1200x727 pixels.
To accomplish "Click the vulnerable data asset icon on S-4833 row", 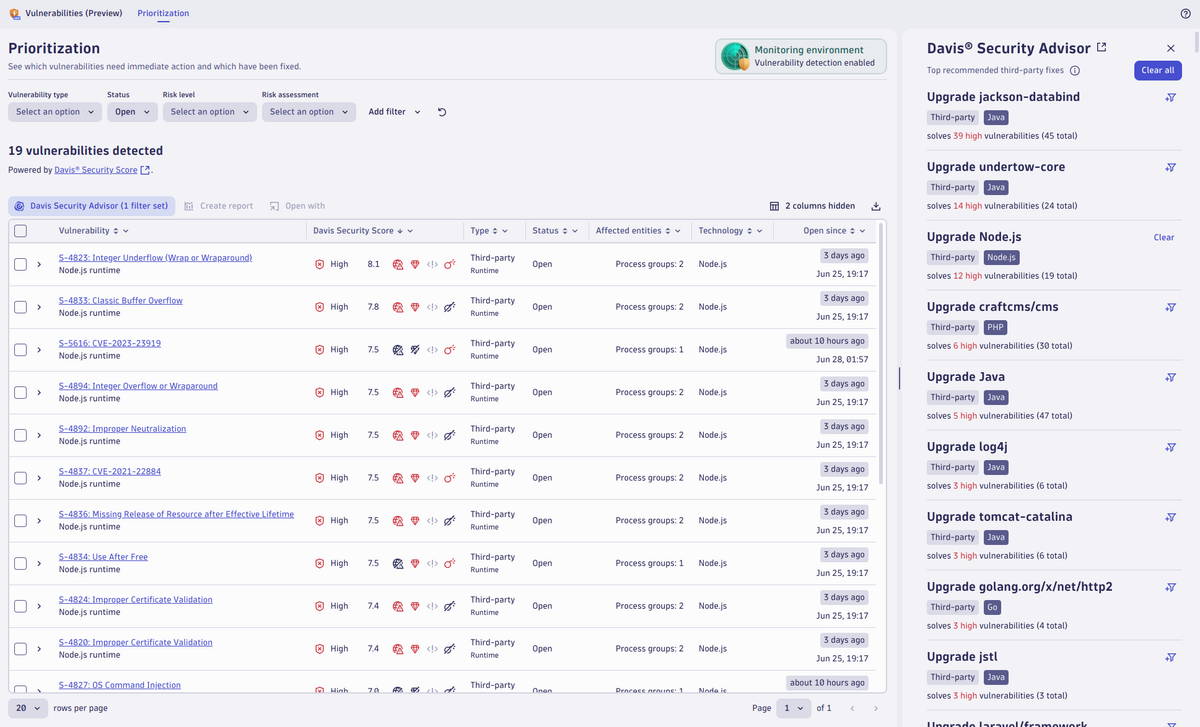I will pyautogui.click(x=414, y=305).
